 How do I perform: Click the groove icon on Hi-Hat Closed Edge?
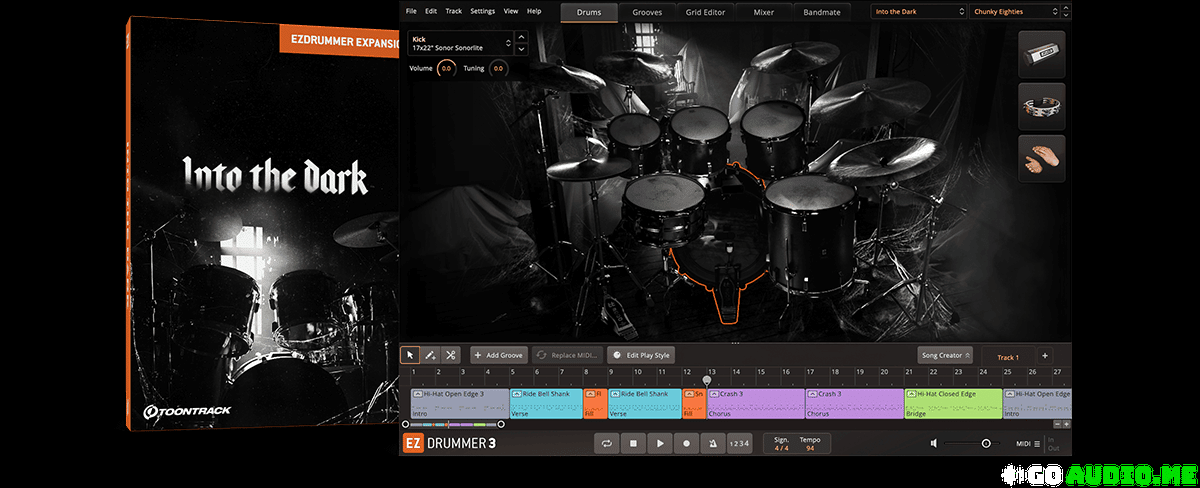coord(911,394)
